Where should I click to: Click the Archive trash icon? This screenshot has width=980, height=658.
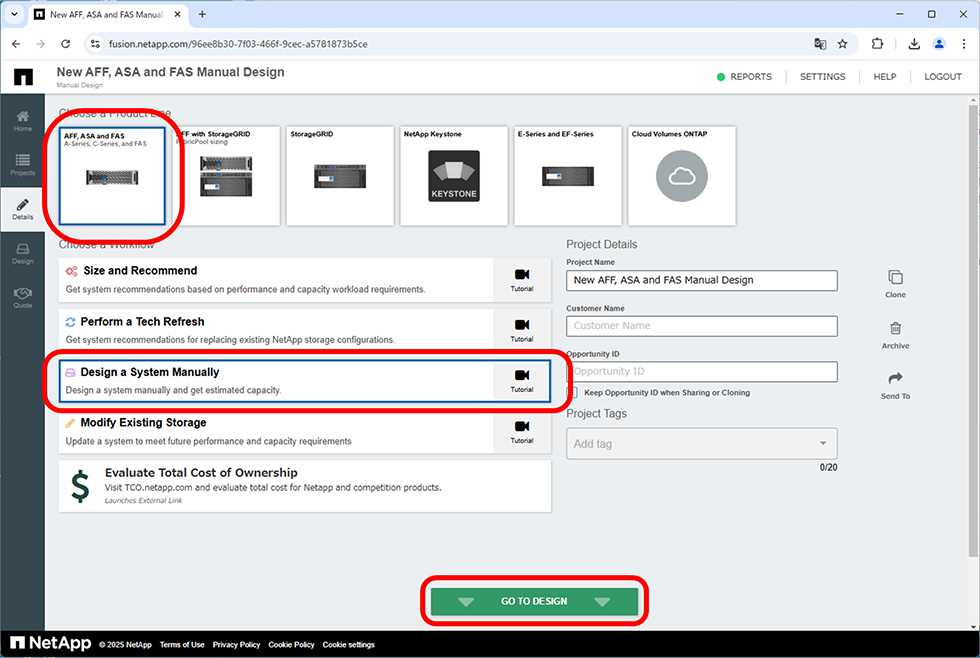click(895, 335)
